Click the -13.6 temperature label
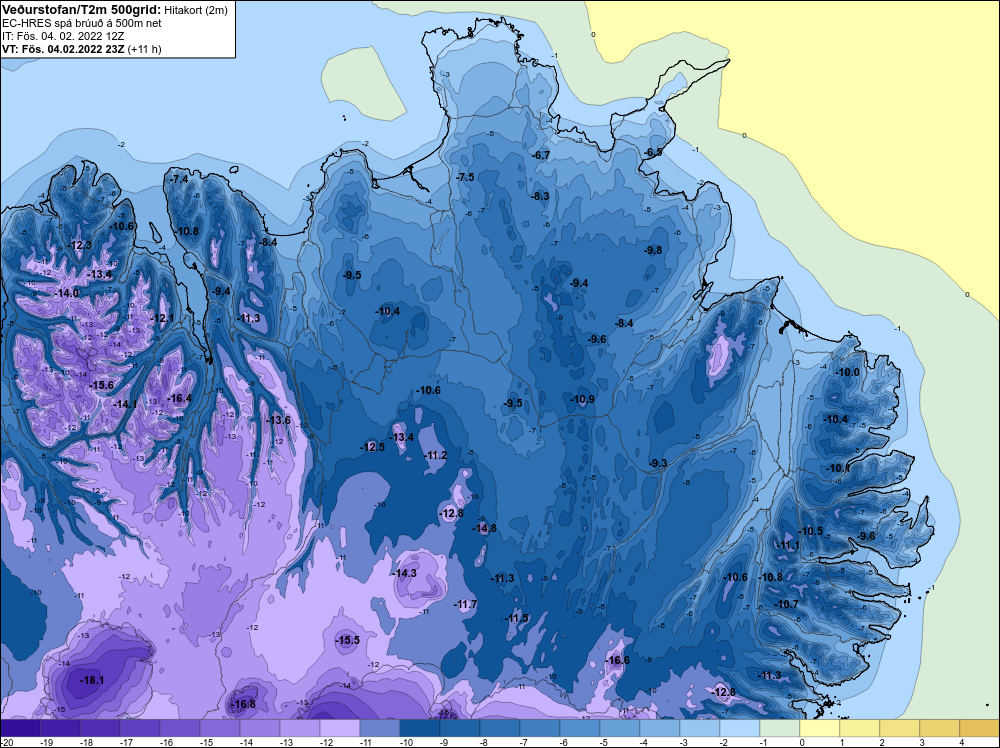The height and width of the screenshot is (748, 1000). coord(279,420)
